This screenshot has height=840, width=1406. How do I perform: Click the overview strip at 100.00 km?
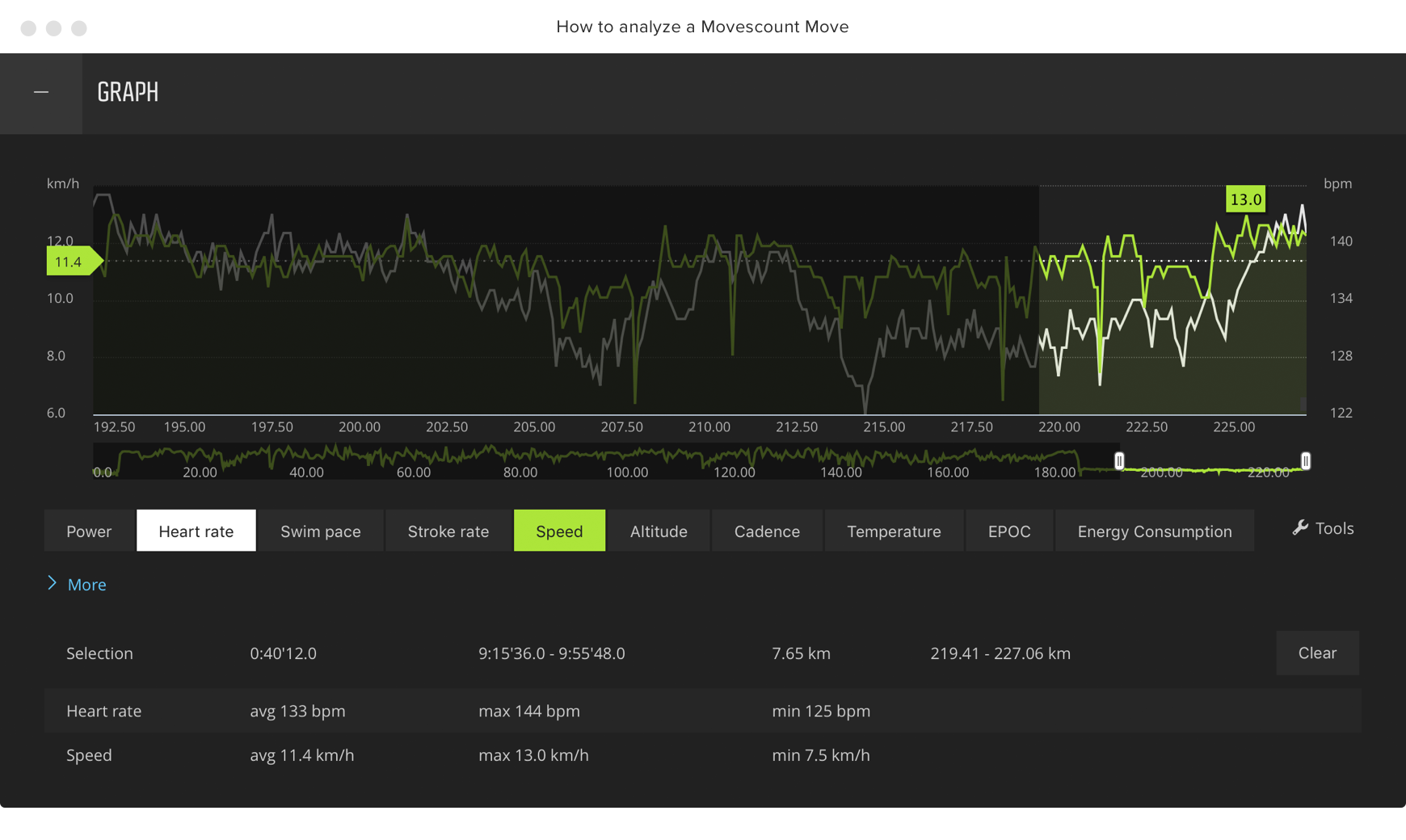pyautogui.click(x=627, y=461)
